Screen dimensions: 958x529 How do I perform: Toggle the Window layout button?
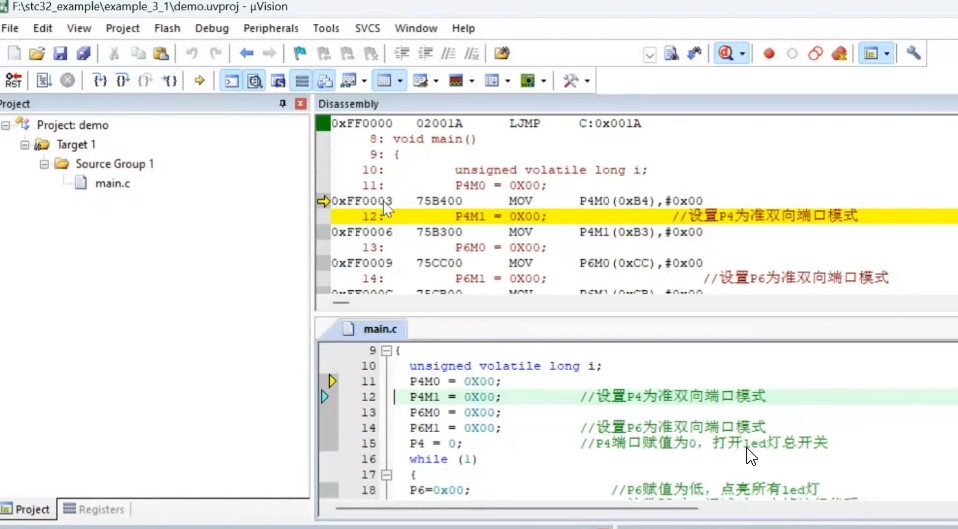click(x=871, y=53)
